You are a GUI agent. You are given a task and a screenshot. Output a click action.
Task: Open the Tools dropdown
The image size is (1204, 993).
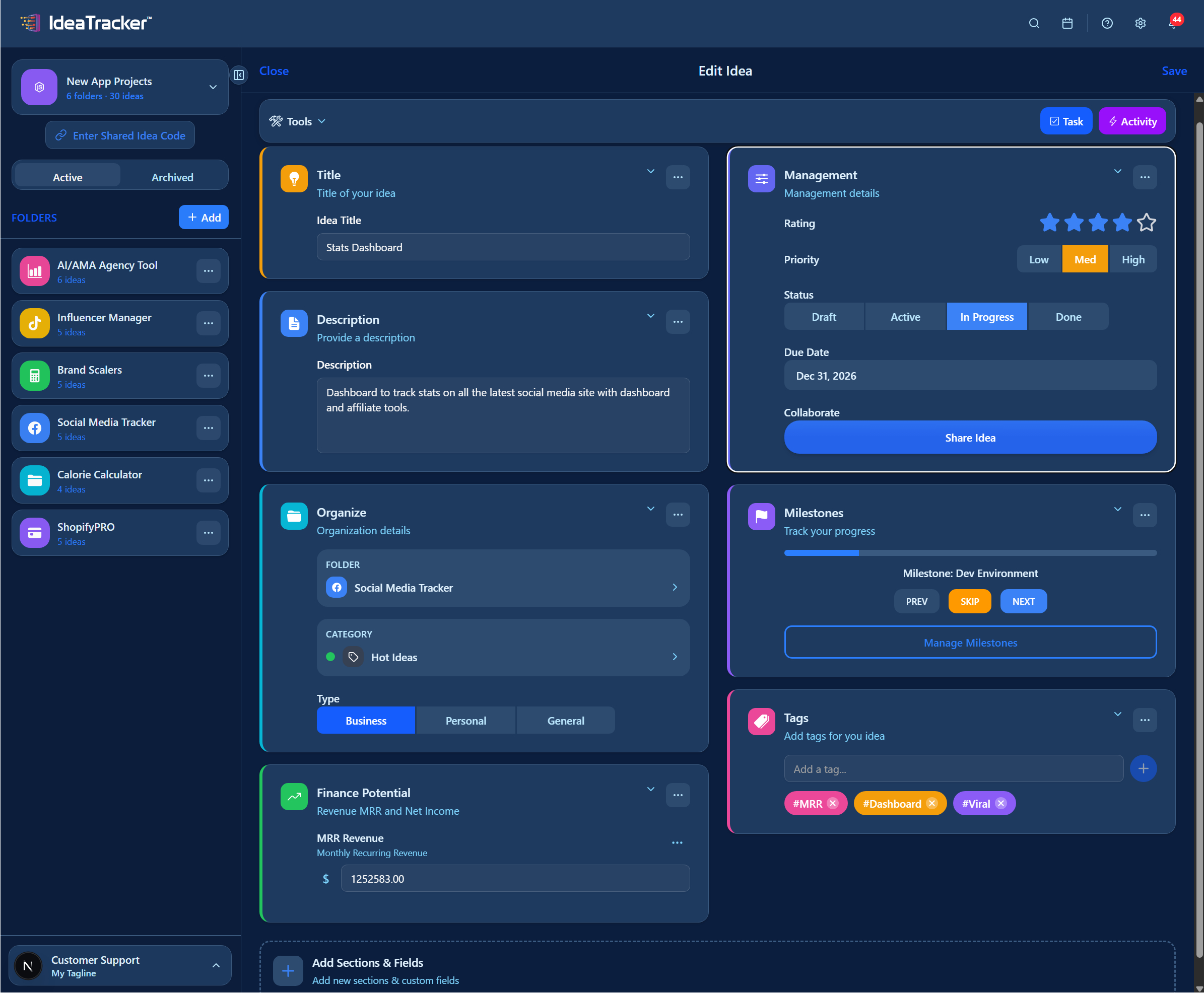point(297,121)
